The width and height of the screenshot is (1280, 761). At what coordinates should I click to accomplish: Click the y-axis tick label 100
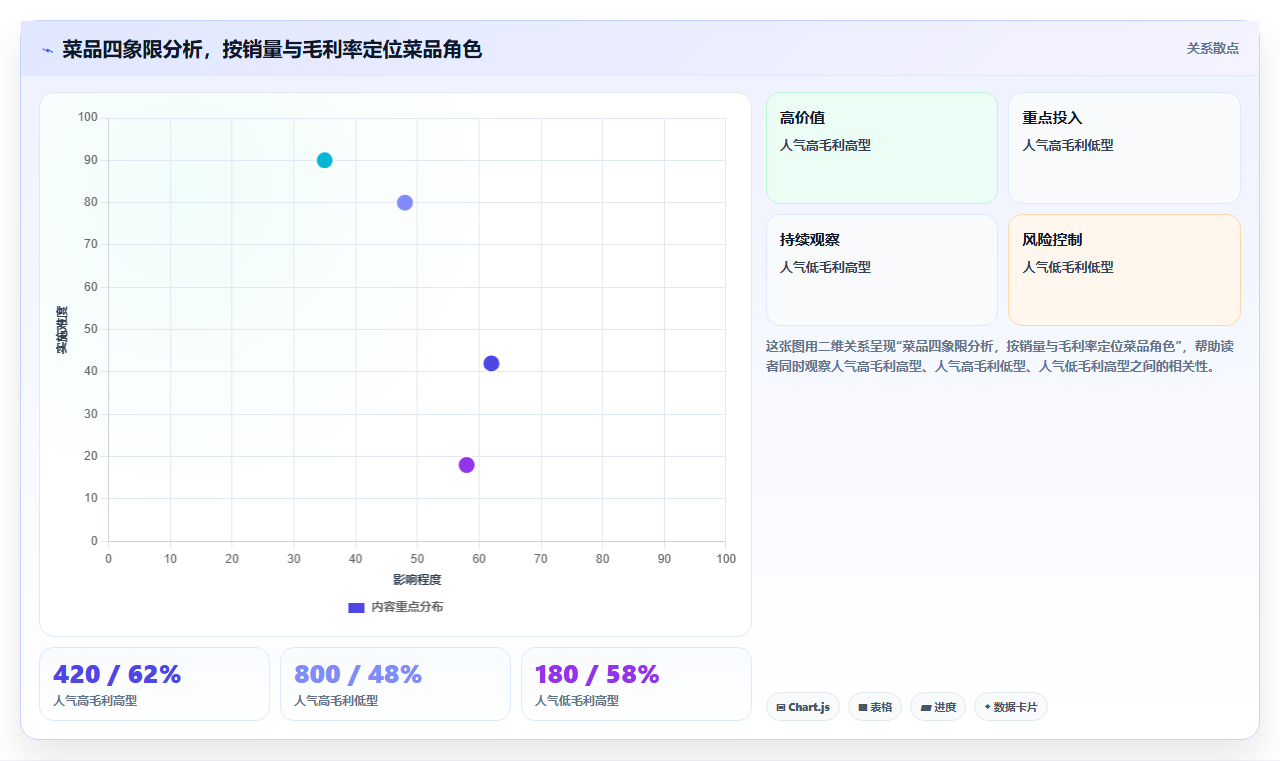pos(88,118)
